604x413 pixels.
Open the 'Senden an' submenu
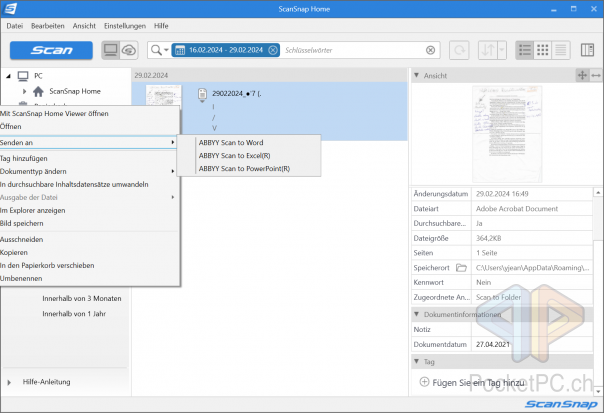point(89,143)
